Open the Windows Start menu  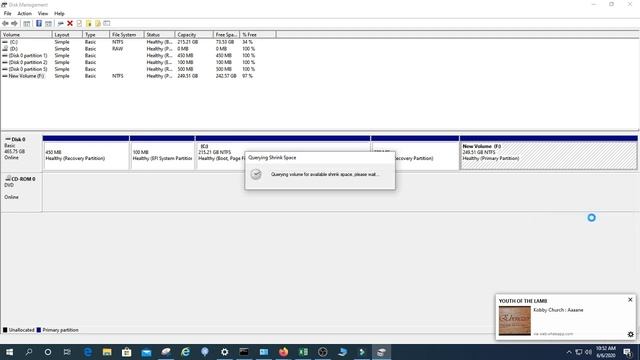9,352
